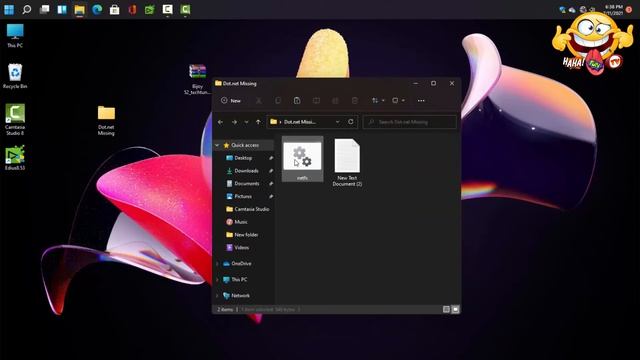Image resolution: width=640 pixels, height=360 pixels.
Task: Select the New Text Document (2) file
Action: tap(347, 162)
